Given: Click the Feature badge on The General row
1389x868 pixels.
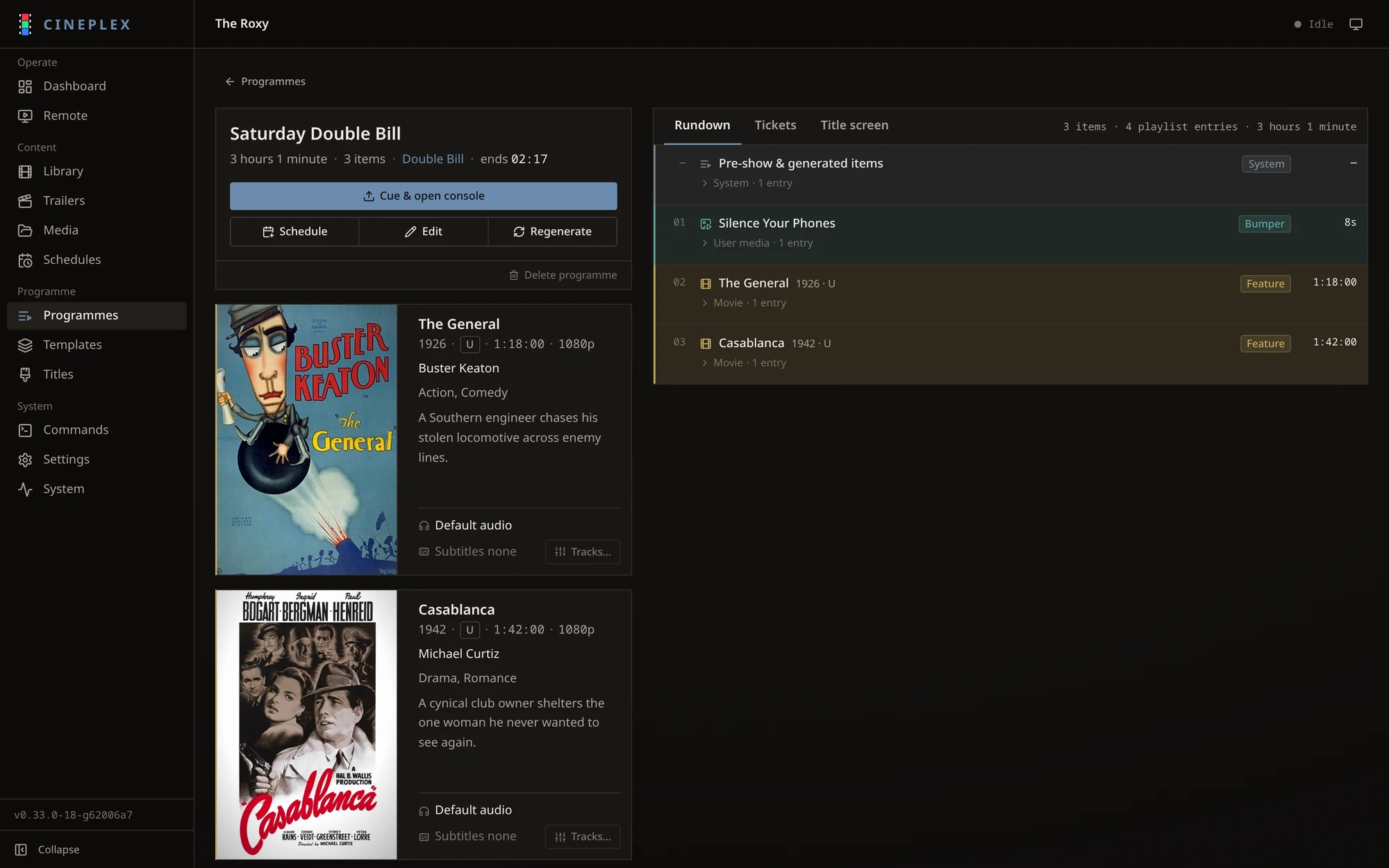Looking at the screenshot, I should coord(1265,283).
